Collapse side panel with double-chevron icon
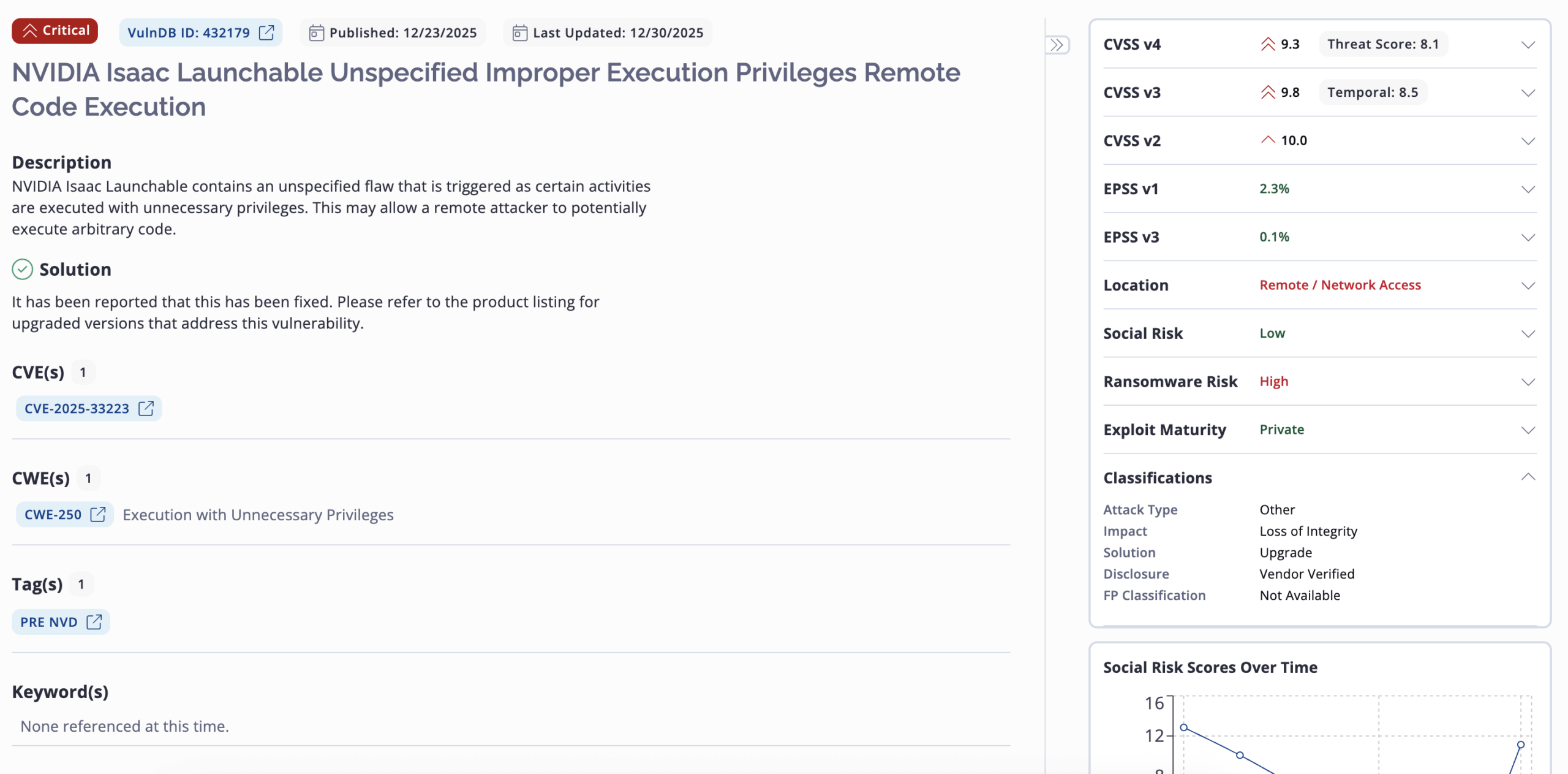The width and height of the screenshot is (1568, 774). pyautogui.click(x=1057, y=45)
